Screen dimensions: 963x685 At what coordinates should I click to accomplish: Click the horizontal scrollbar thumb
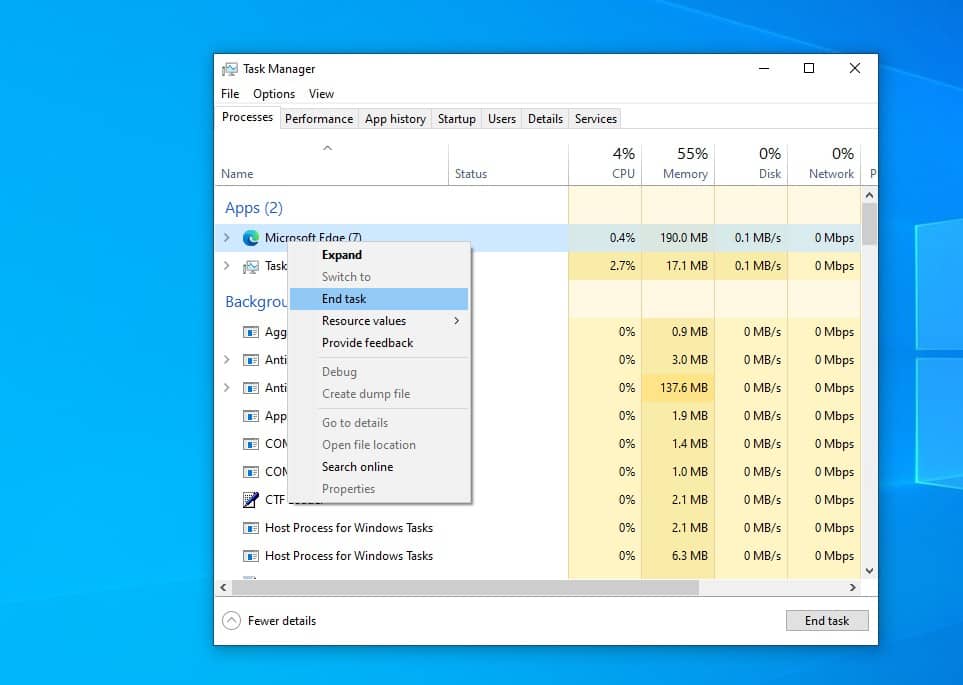coord(466,587)
